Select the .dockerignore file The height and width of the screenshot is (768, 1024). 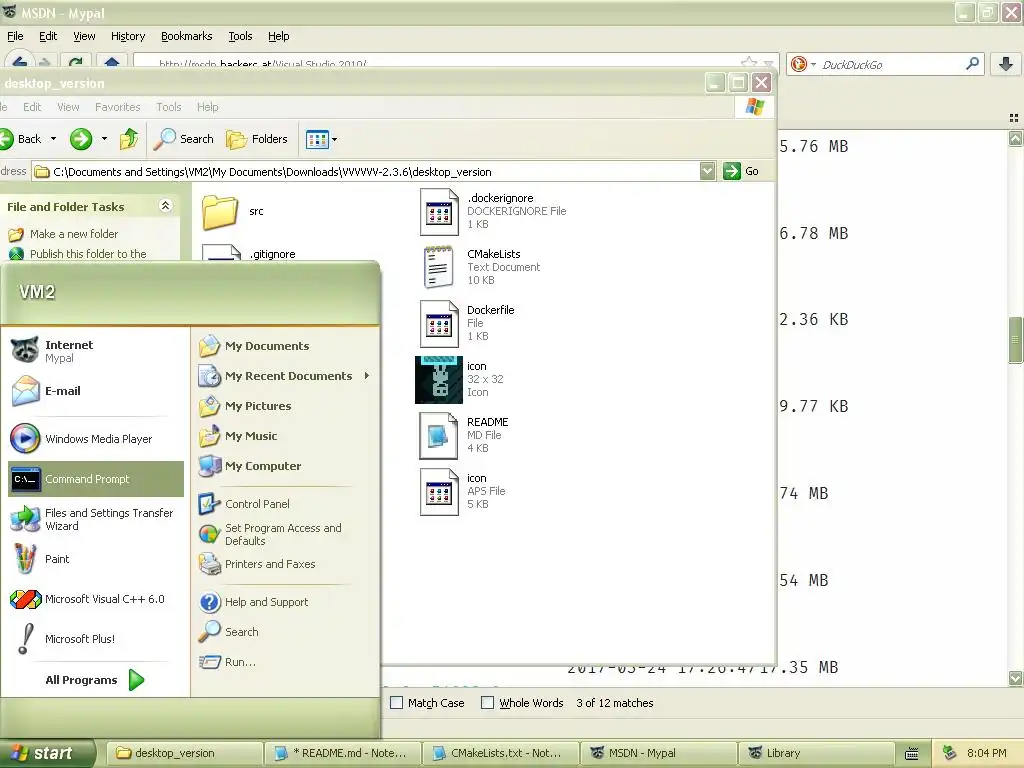pyautogui.click(x=493, y=211)
